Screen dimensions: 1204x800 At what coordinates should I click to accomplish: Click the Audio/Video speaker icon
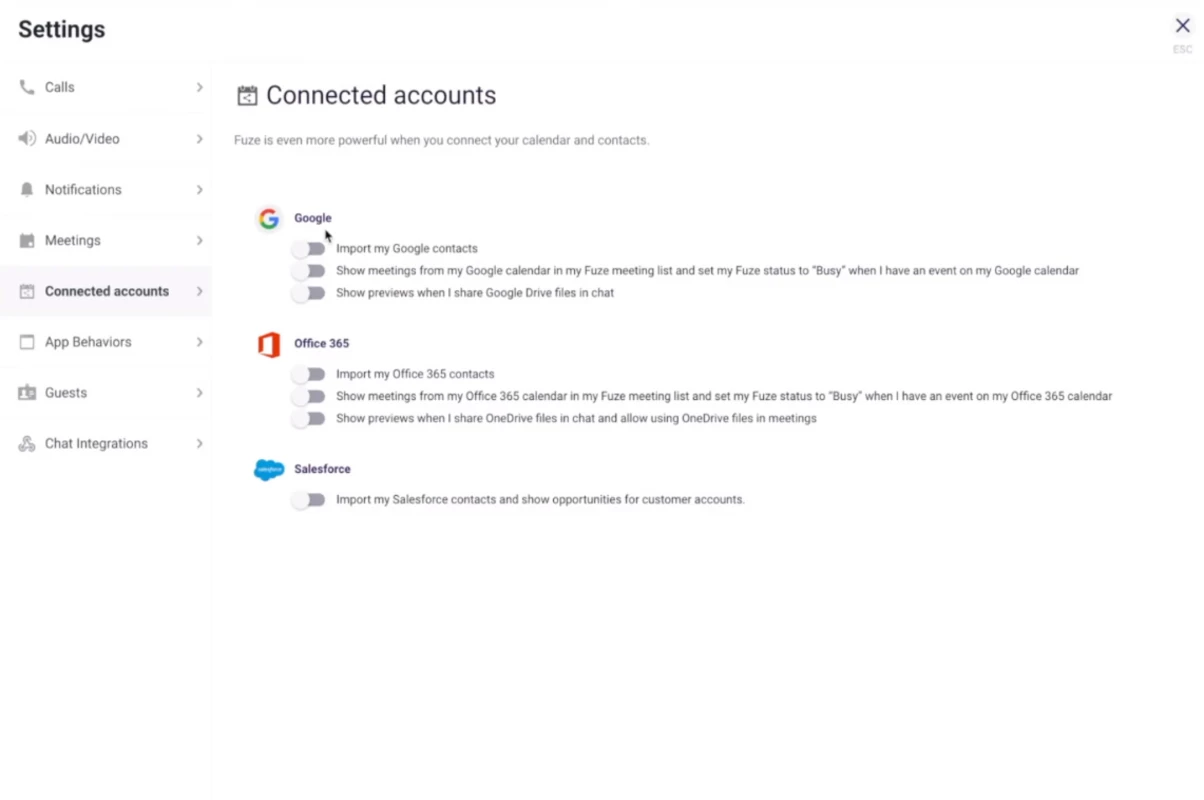27,138
